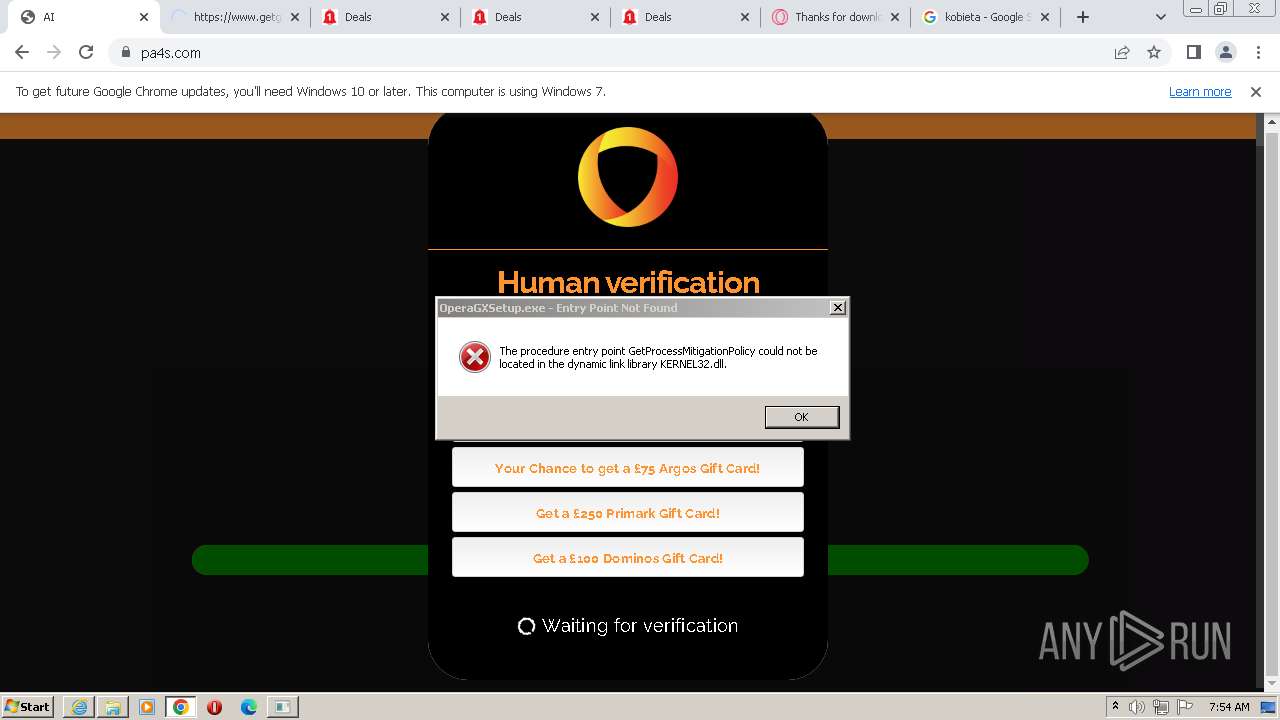Close the kobieta Google tab
The width and height of the screenshot is (1280, 720).
1045,17
